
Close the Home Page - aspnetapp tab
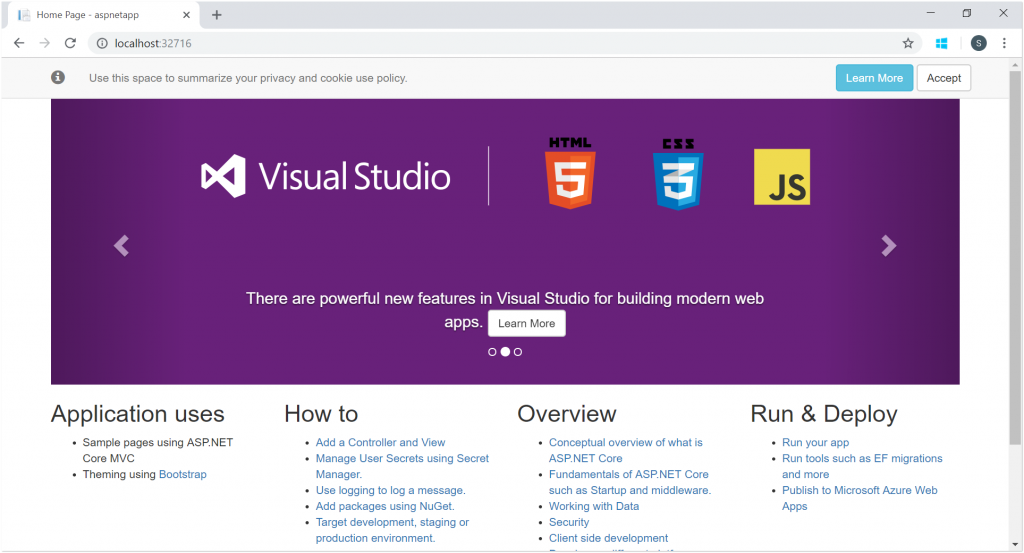[186, 14]
